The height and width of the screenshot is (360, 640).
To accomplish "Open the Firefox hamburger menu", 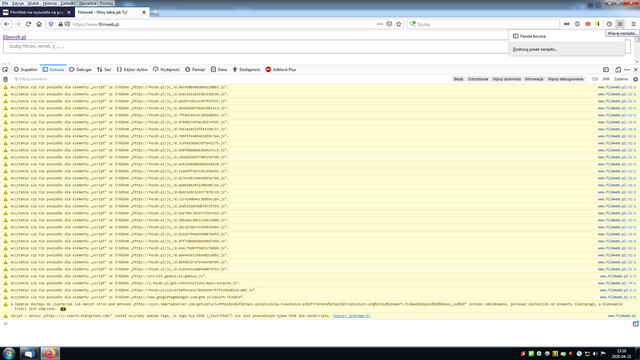I will pos(633,24).
